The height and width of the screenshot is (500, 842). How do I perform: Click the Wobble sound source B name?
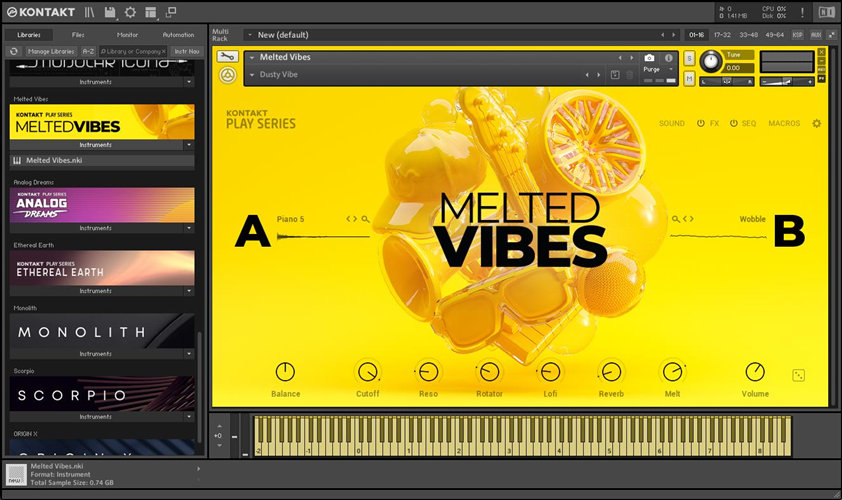tap(752, 219)
